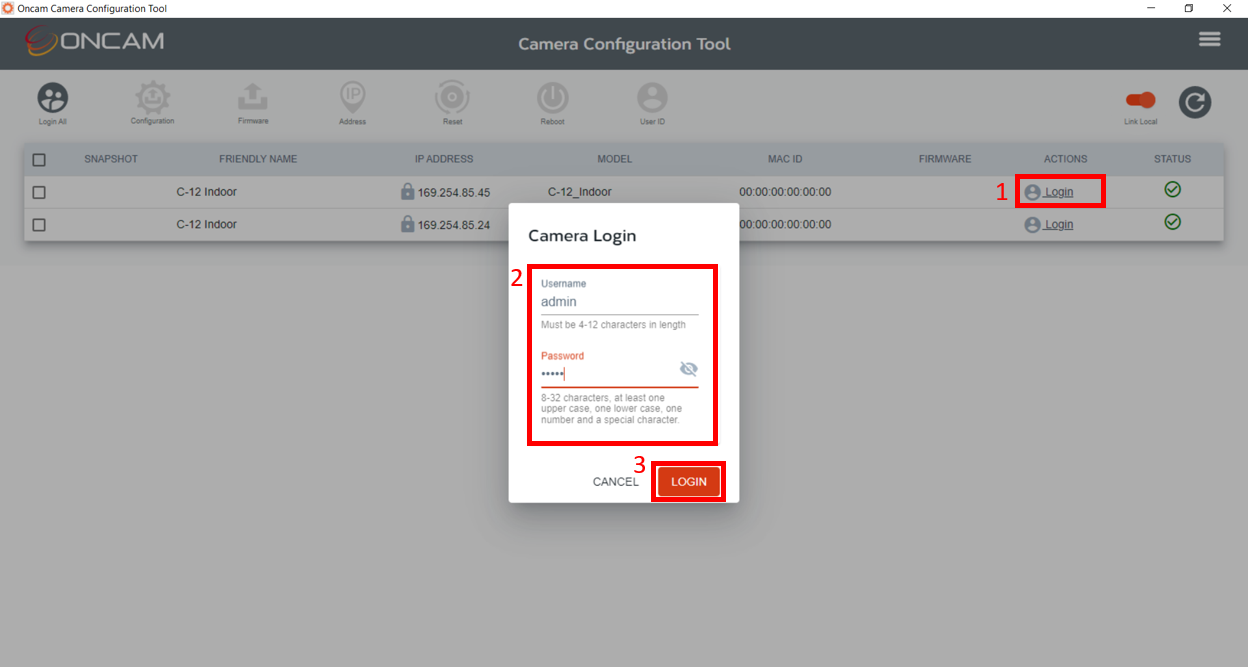
Task: Click the MAC ID column header
Action: (x=785, y=159)
